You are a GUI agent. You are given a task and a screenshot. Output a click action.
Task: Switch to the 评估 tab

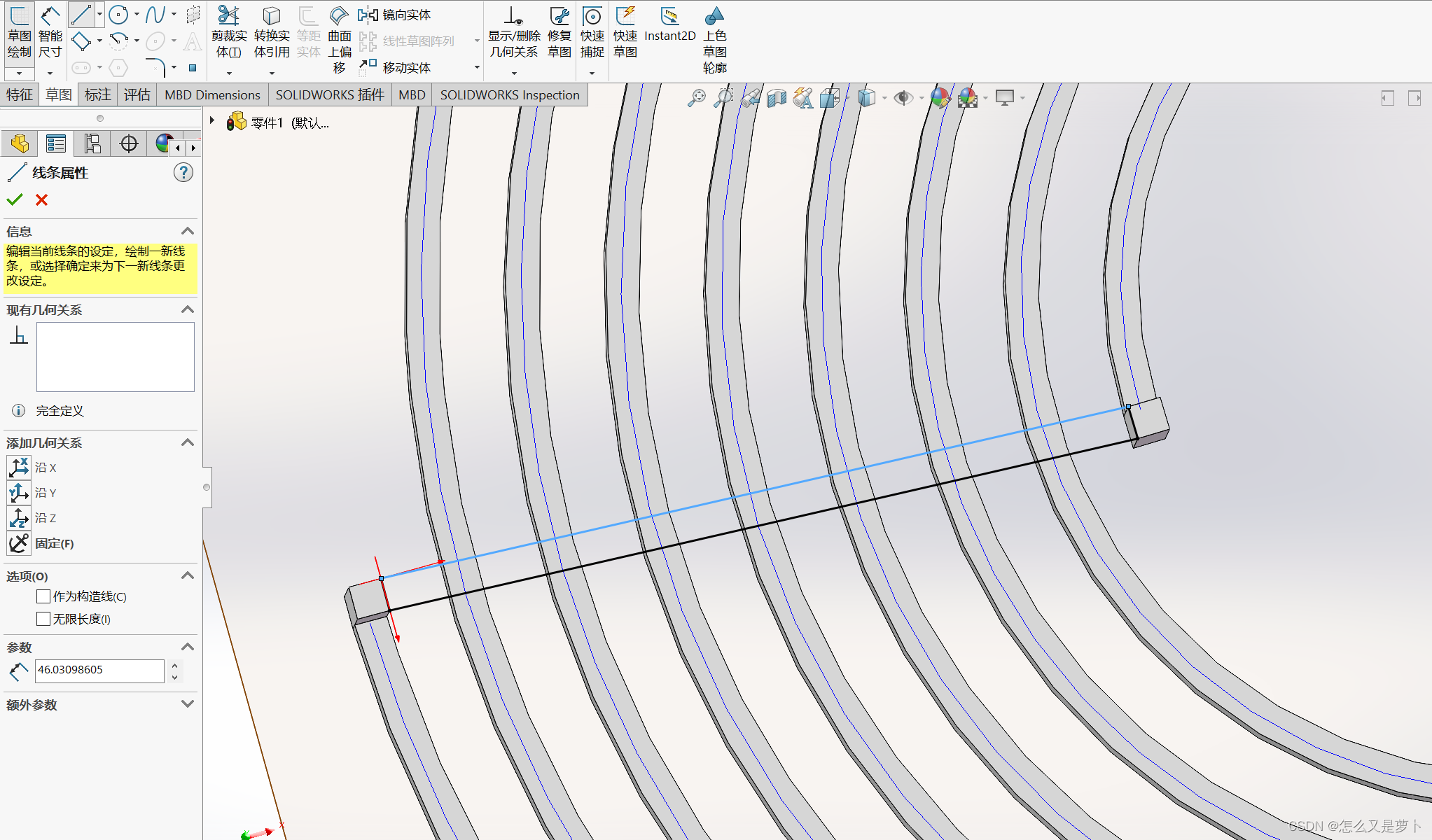(137, 94)
